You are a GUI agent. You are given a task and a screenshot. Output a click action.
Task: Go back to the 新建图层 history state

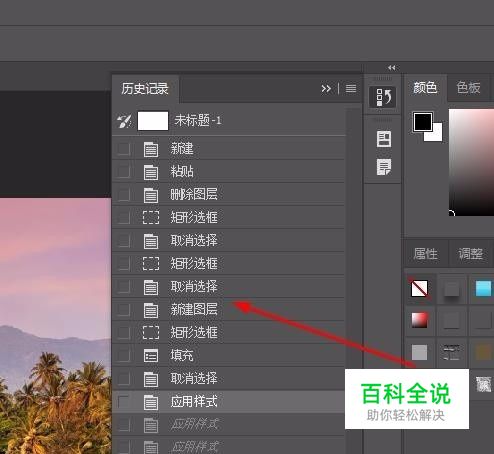click(x=229, y=310)
